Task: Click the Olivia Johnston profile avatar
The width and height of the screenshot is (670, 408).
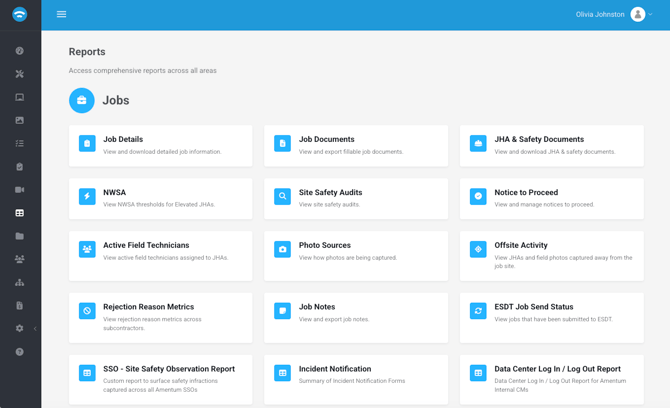Action: (638, 14)
